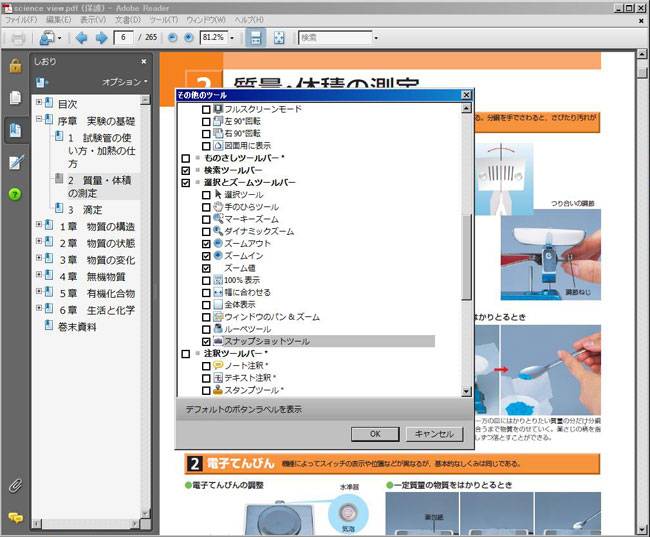This screenshot has width=650, height=537.
Task: Click bookmark icon for 巻末資料
Action: 49,325
